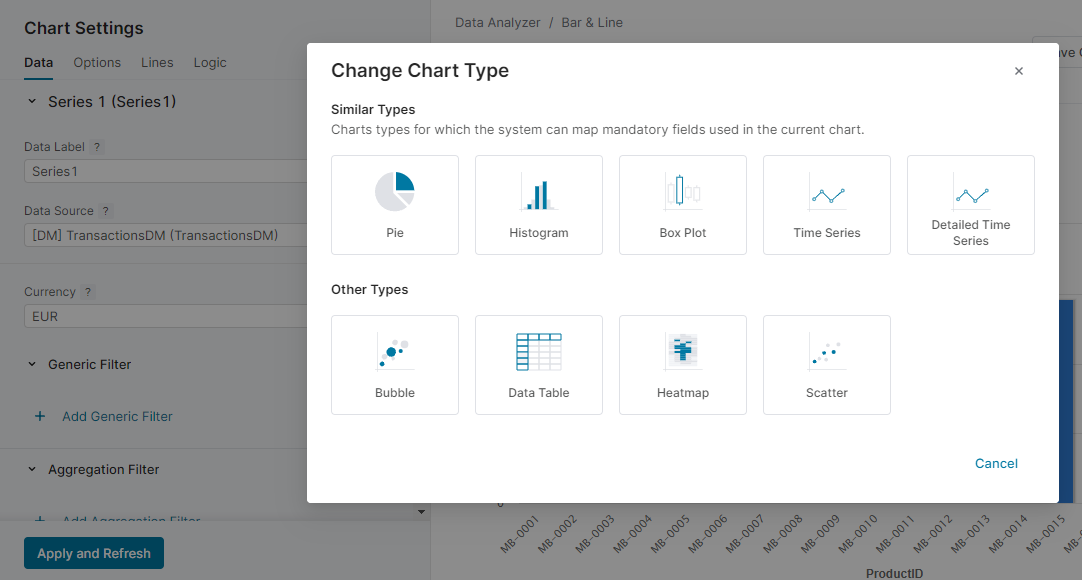Pick the Box Plot chart icon
Image resolution: width=1082 pixels, height=580 pixels.
683,204
